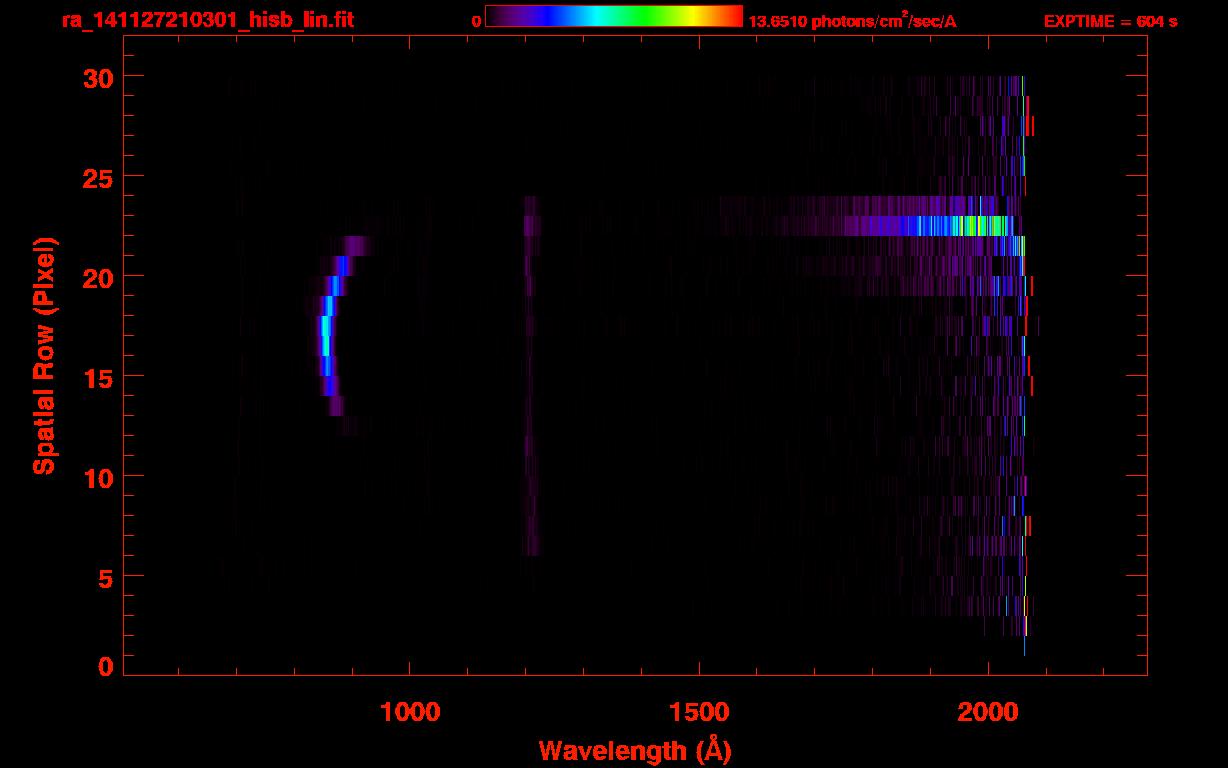This screenshot has width=1228, height=768.
Task: Click the colorbar minimum label 0
Action: [476, 22]
